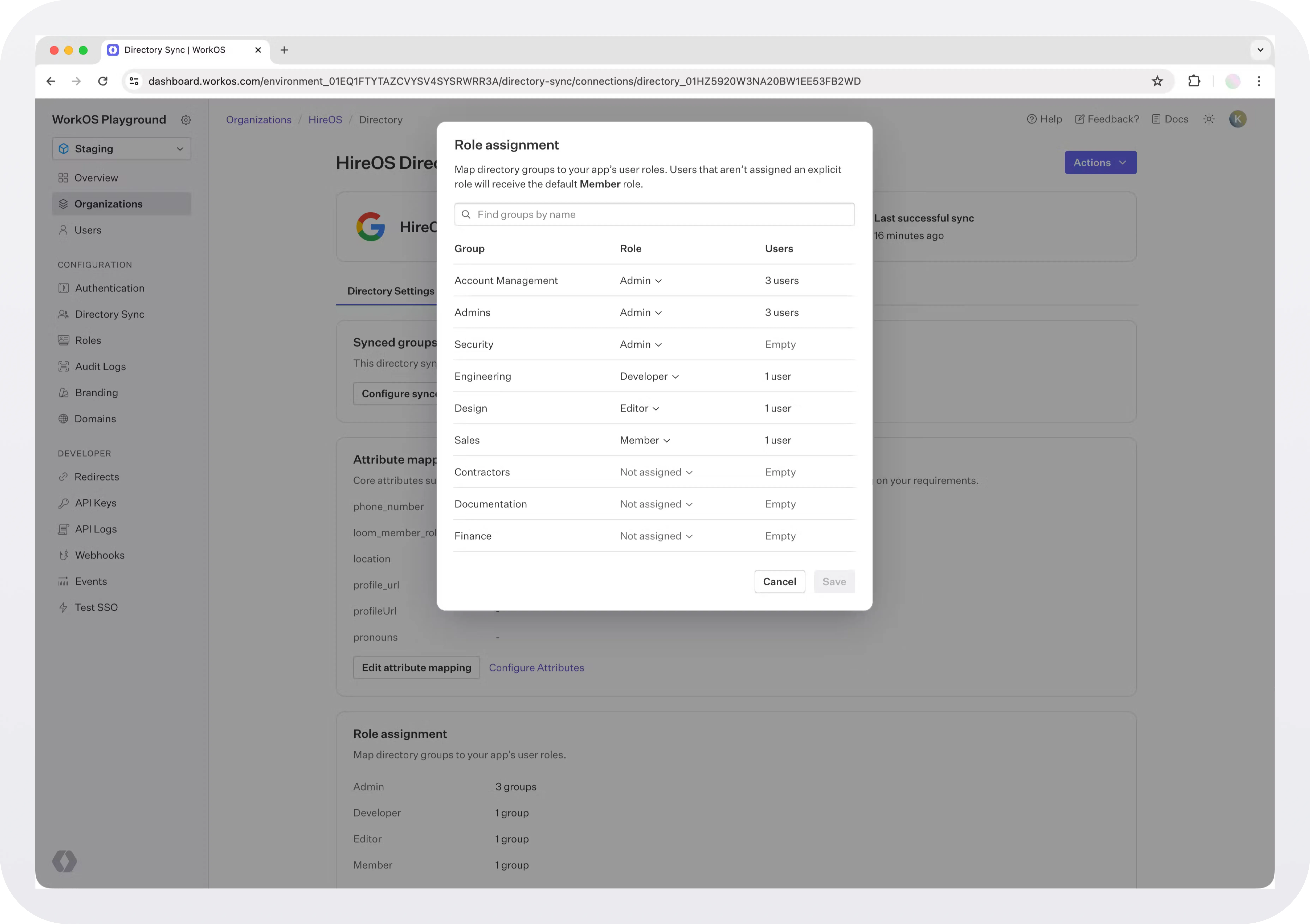This screenshot has height=924, width=1310.
Task: Open Test SSO page
Action: tap(122, 607)
